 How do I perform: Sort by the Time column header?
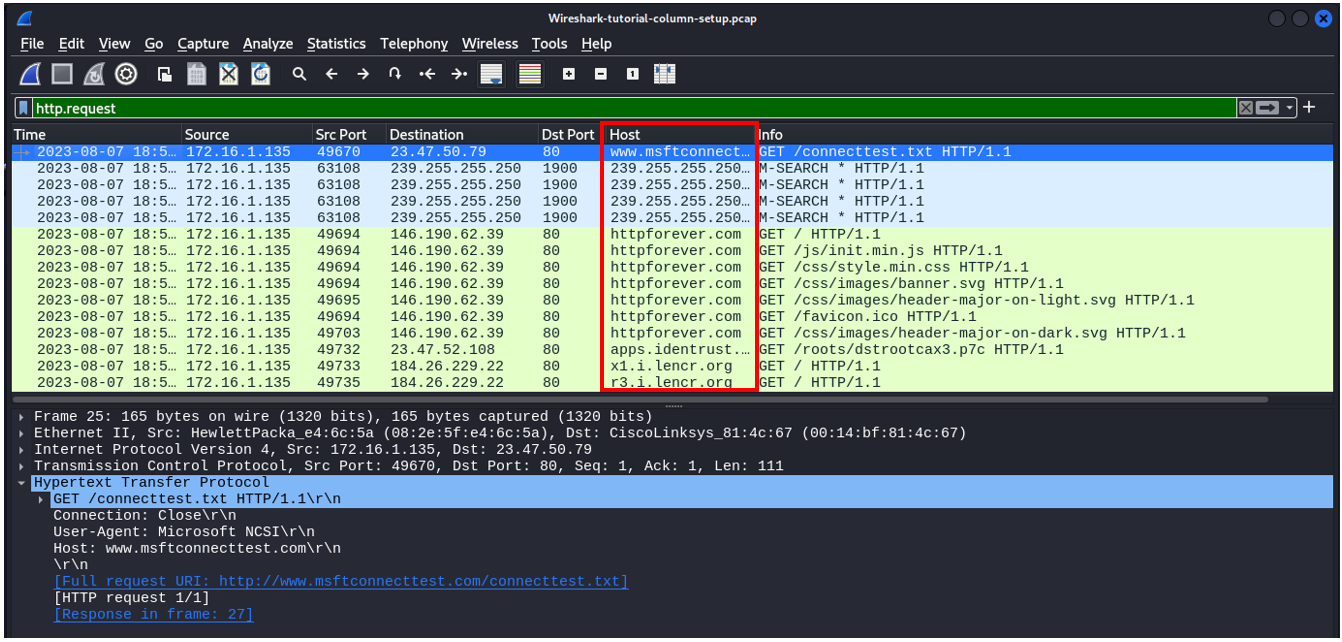point(97,134)
